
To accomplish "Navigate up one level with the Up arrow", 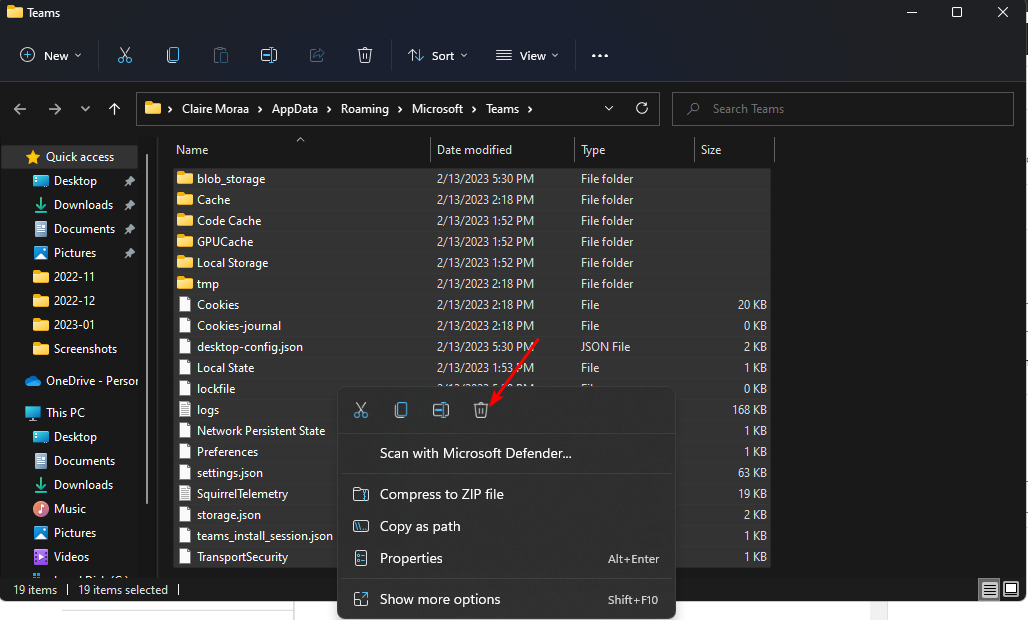I will (114, 109).
